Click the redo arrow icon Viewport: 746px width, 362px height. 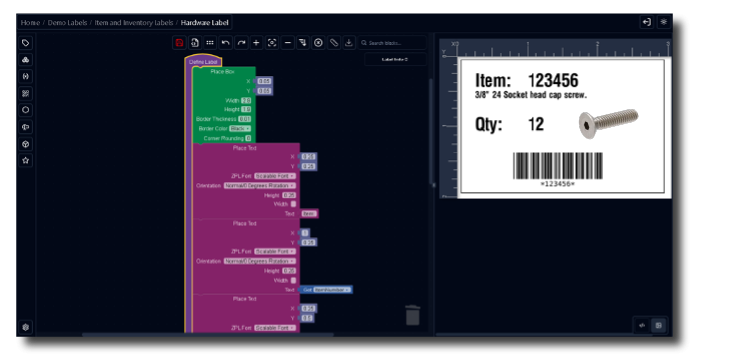click(241, 43)
